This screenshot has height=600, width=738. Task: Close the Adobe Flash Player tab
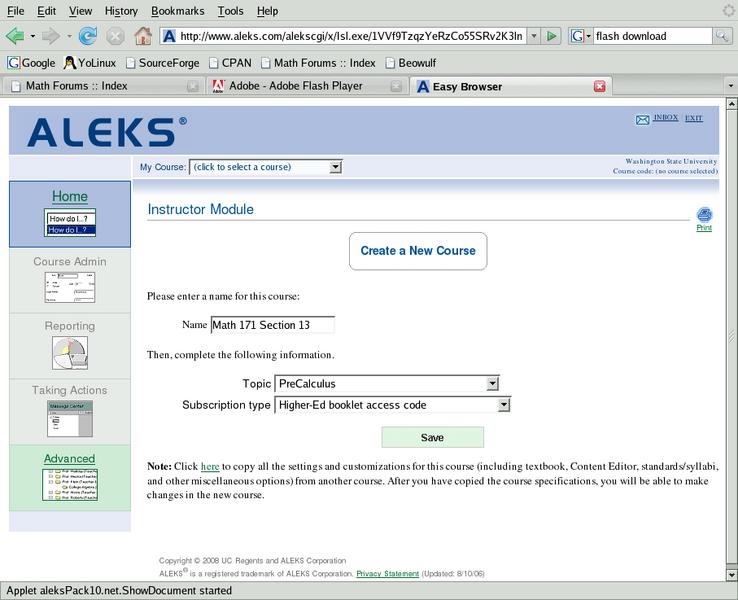(x=396, y=86)
